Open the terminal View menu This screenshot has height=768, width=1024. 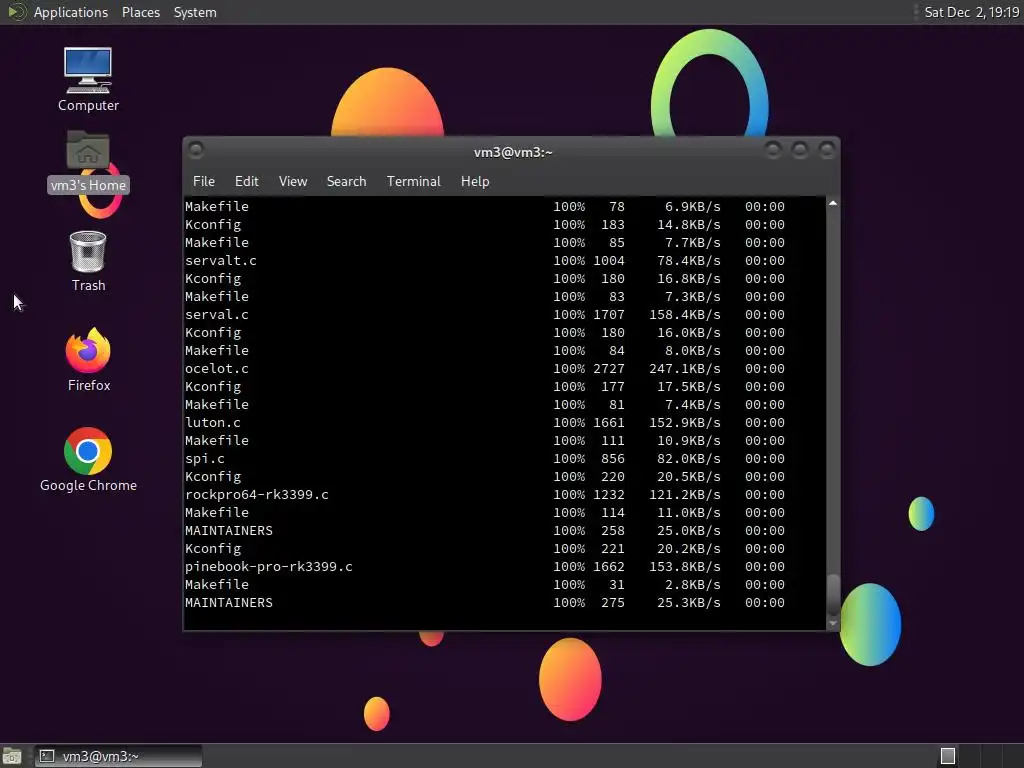coord(293,182)
